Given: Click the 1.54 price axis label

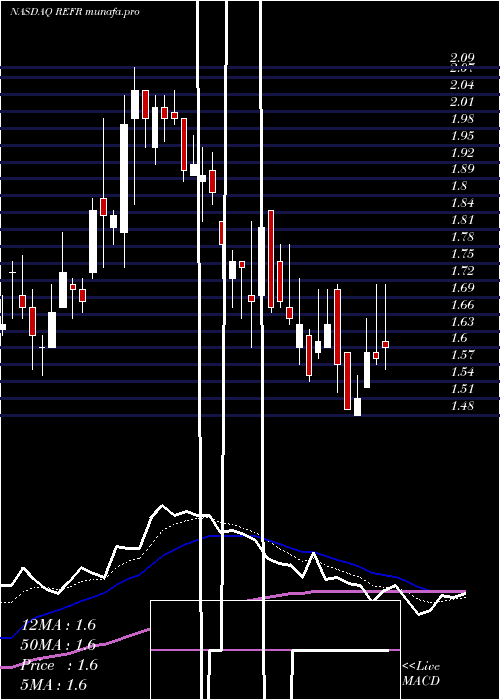Looking at the screenshot, I should (x=462, y=372).
